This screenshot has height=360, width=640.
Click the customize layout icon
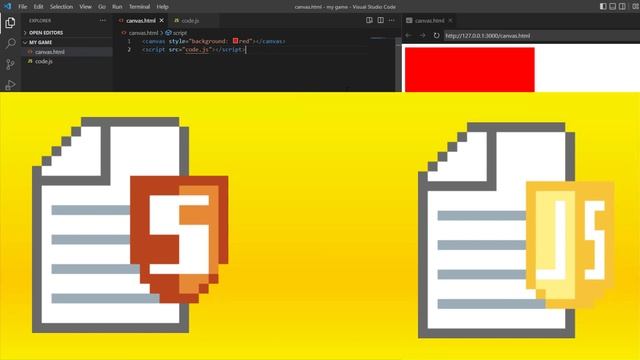[635, 6]
